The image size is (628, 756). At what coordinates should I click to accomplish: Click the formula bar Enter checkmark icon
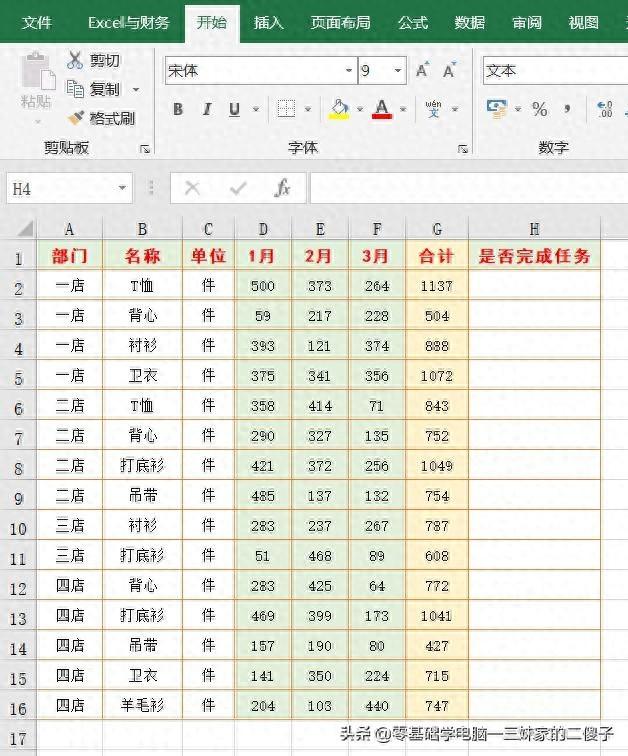tap(238, 188)
